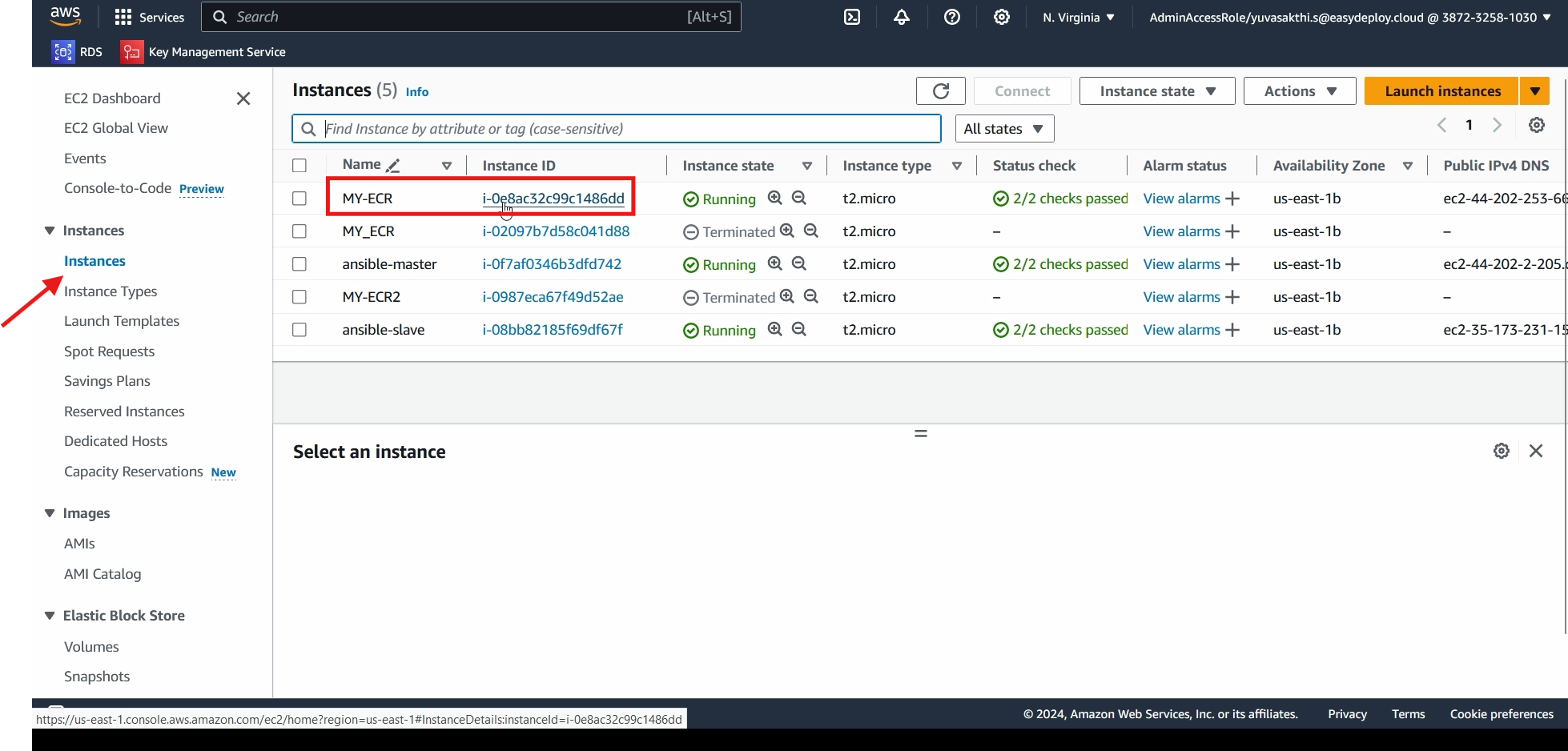Close the Select an instance panel
The height and width of the screenshot is (751, 1568).
tap(1536, 451)
